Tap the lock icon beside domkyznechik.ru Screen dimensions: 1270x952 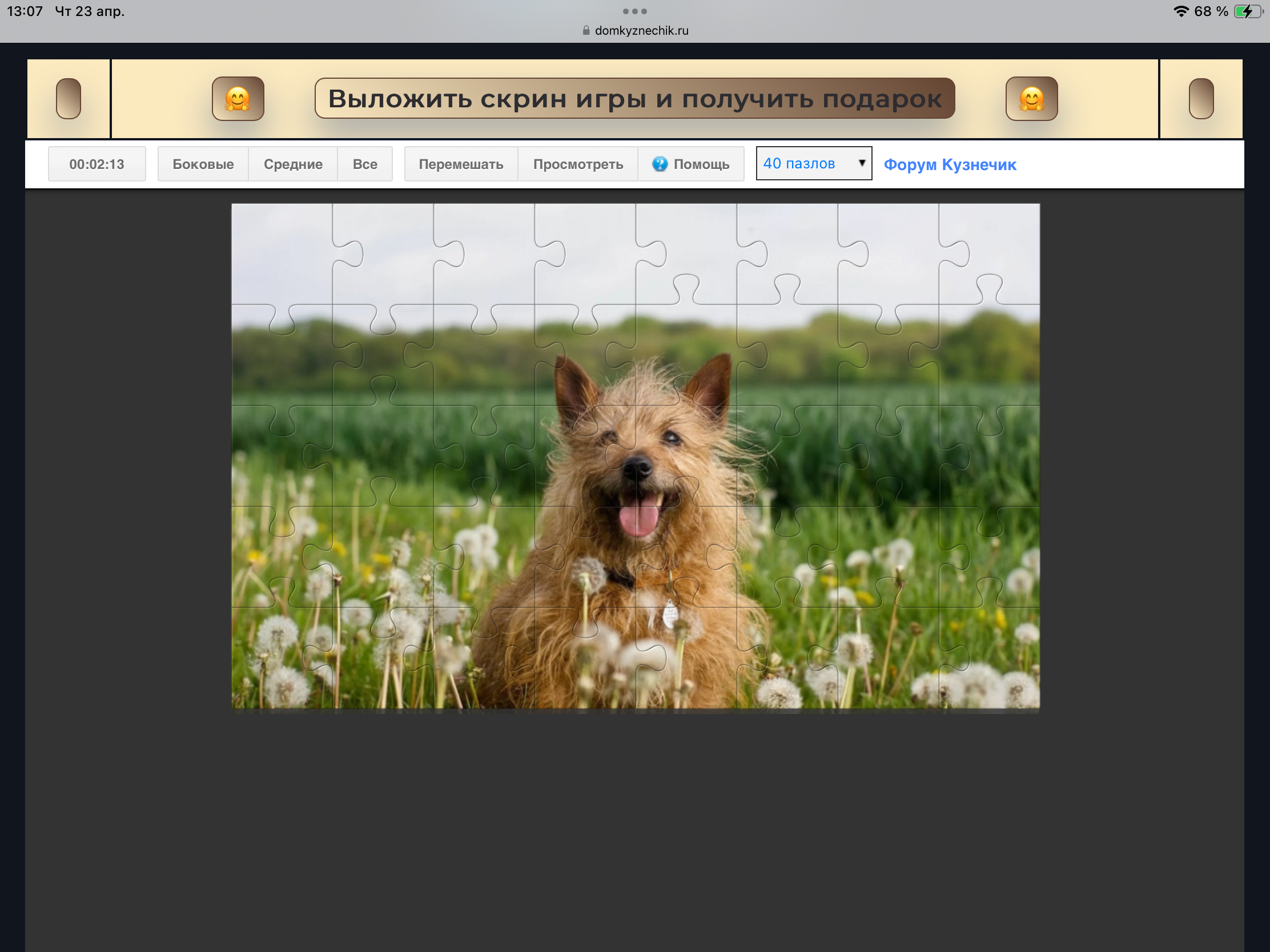coord(586,30)
